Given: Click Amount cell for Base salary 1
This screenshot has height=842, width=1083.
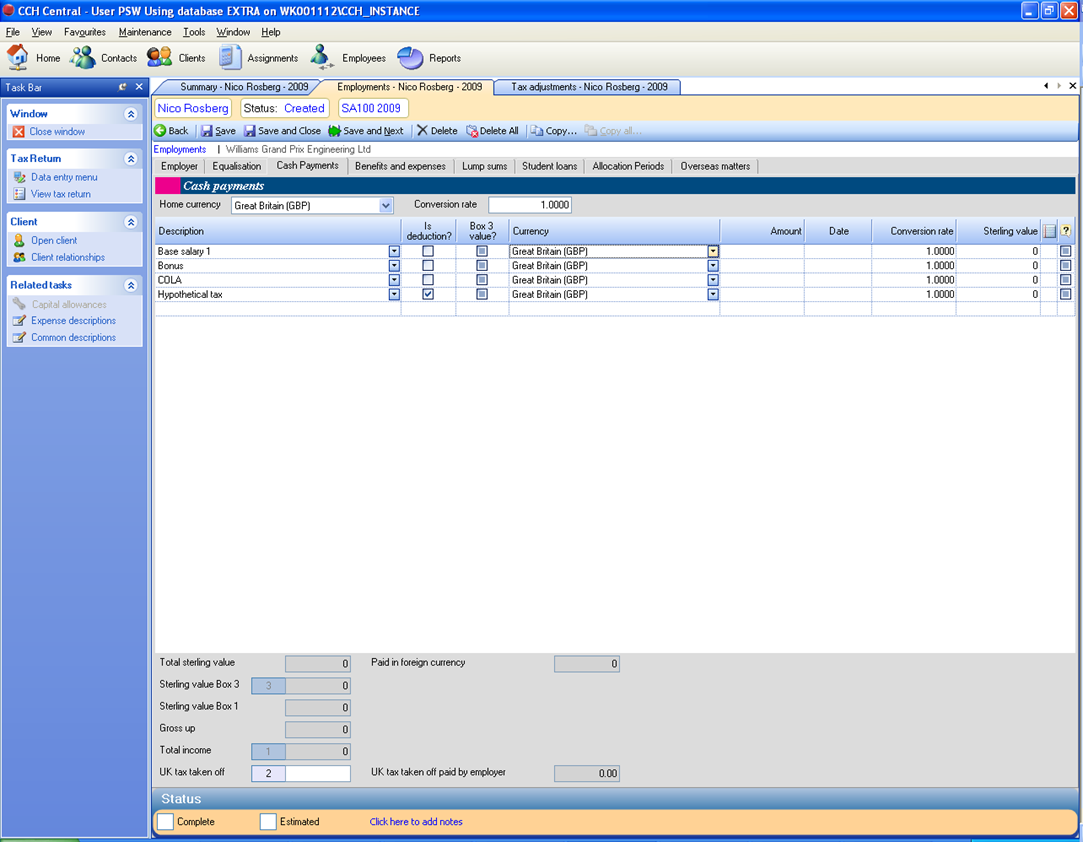Looking at the screenshot, I should 762,251.
